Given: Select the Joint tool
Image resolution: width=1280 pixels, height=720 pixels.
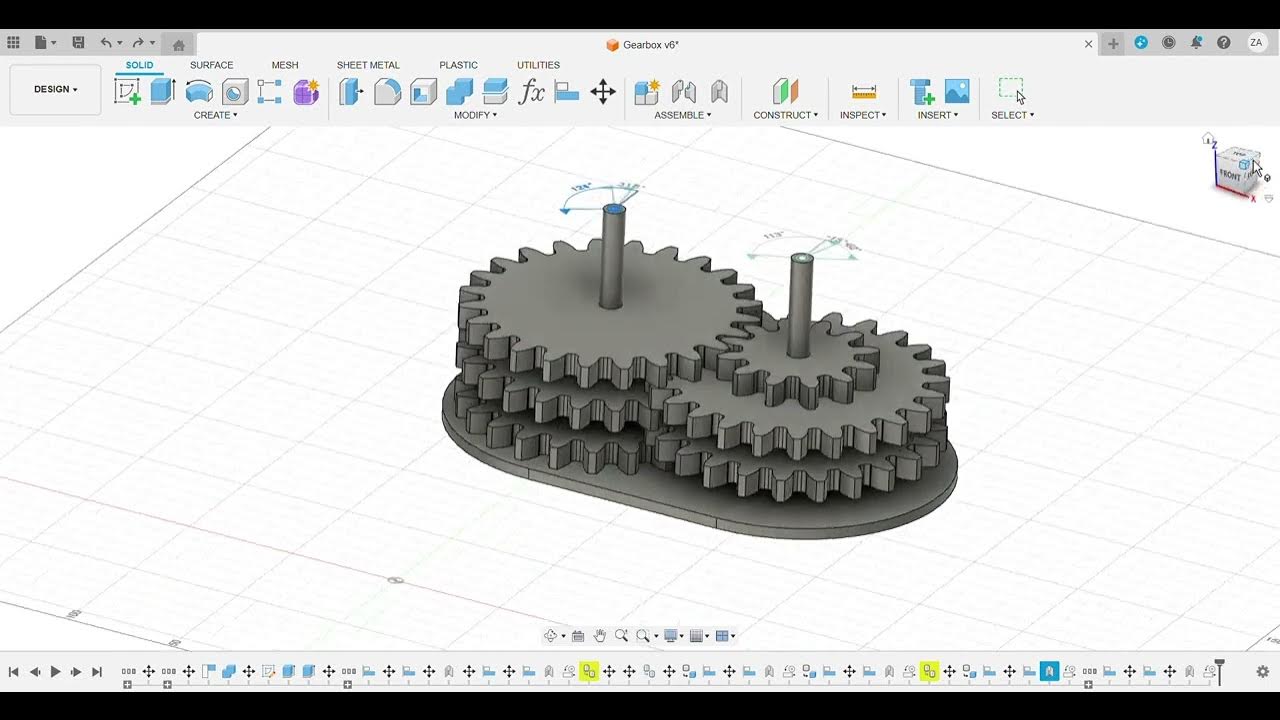Looking at the screenshot, I should (x=683, y=92).
